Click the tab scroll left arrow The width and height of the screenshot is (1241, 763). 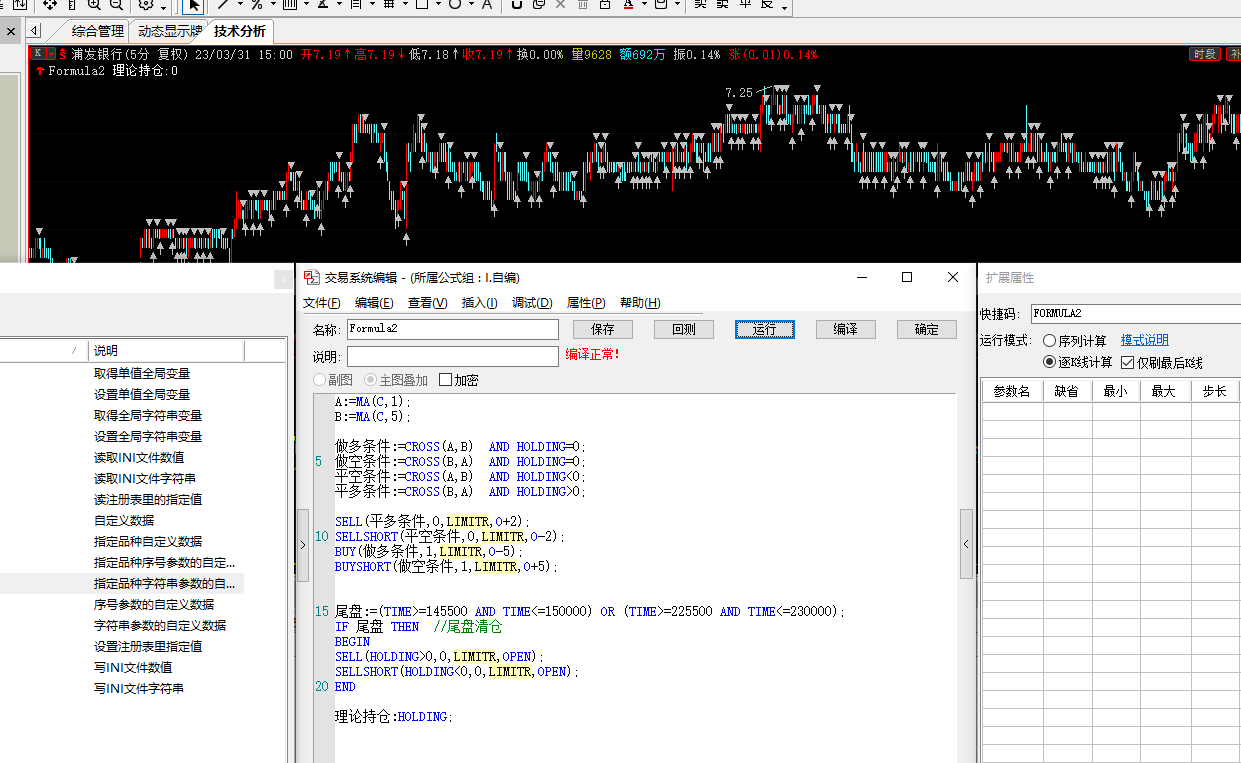(34, 31)
